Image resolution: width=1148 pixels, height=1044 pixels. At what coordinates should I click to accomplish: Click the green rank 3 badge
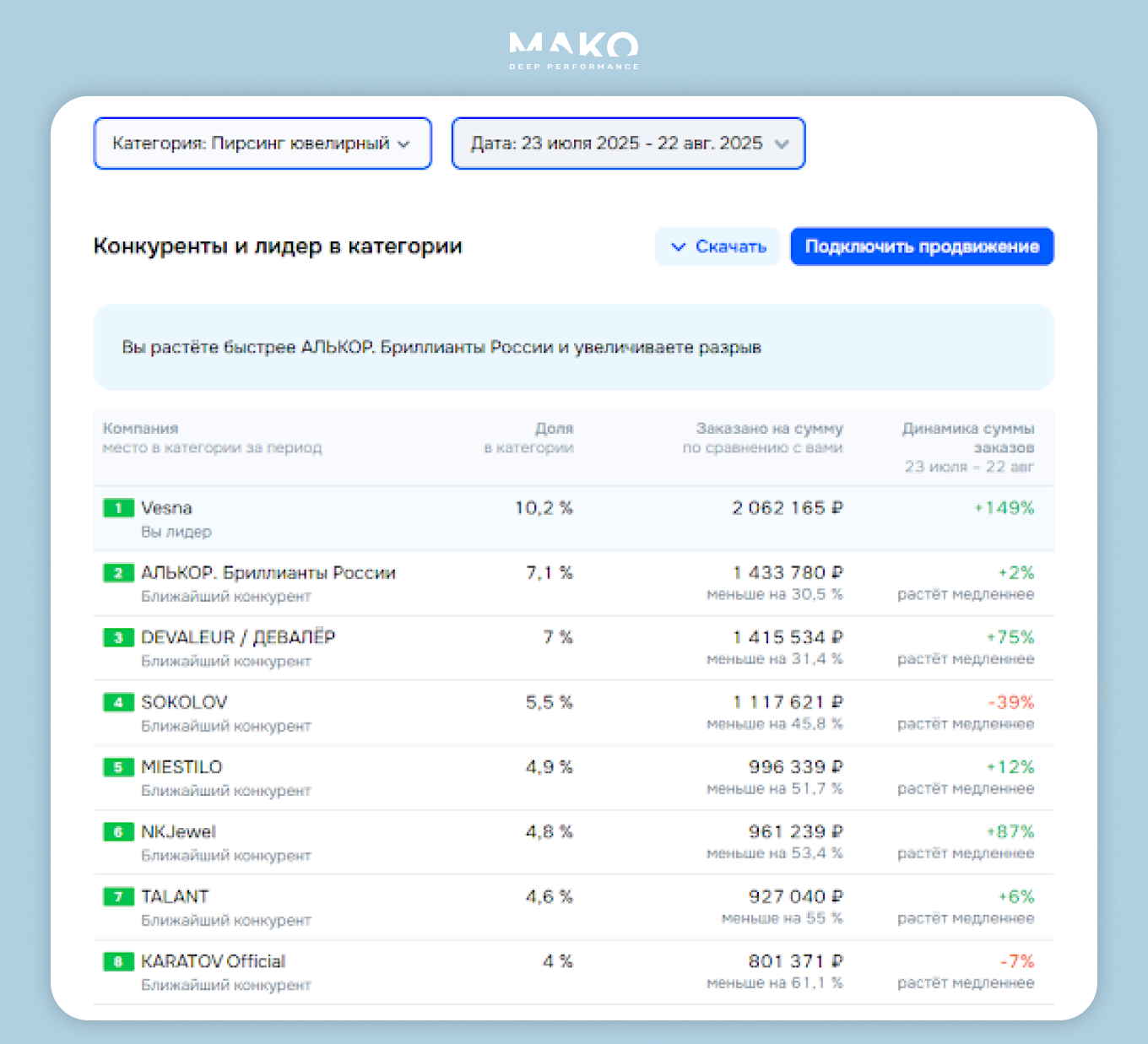click(x=118, y=638)
